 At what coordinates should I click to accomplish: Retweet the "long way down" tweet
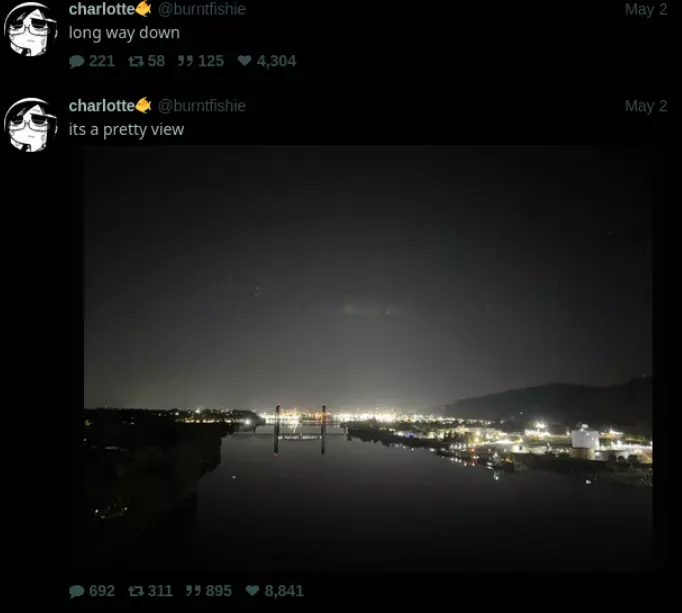(x=135, y=61)
